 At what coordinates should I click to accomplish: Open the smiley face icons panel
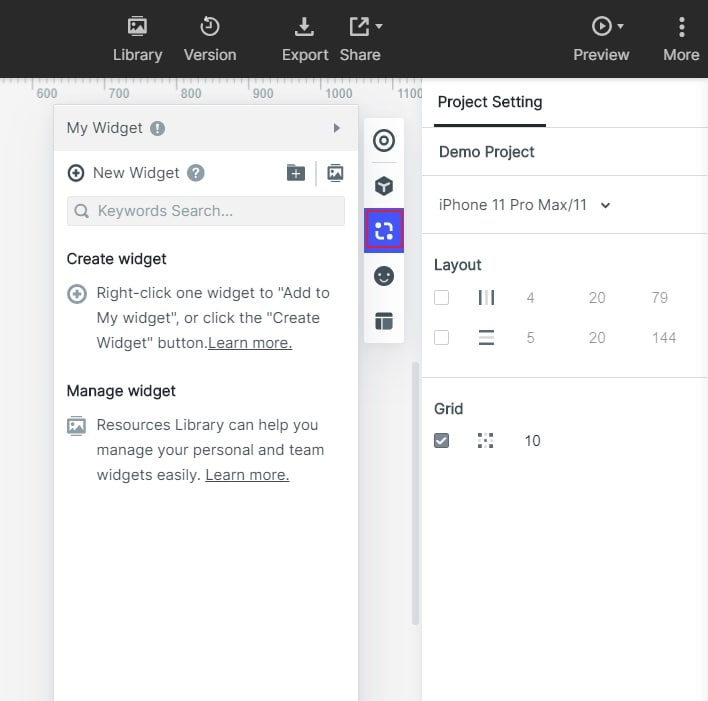(384, 276)
